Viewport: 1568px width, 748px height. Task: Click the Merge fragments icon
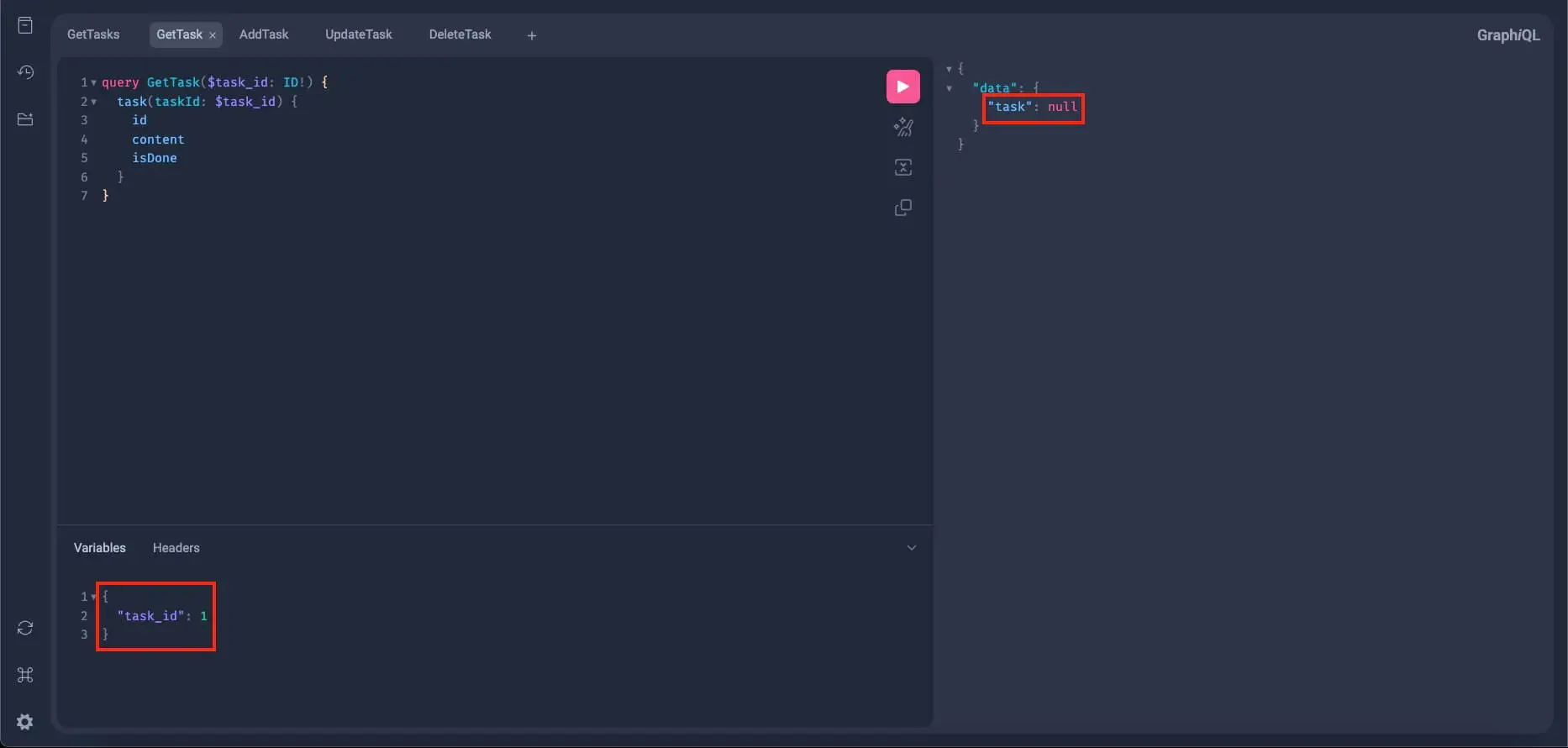pos(902,167)
